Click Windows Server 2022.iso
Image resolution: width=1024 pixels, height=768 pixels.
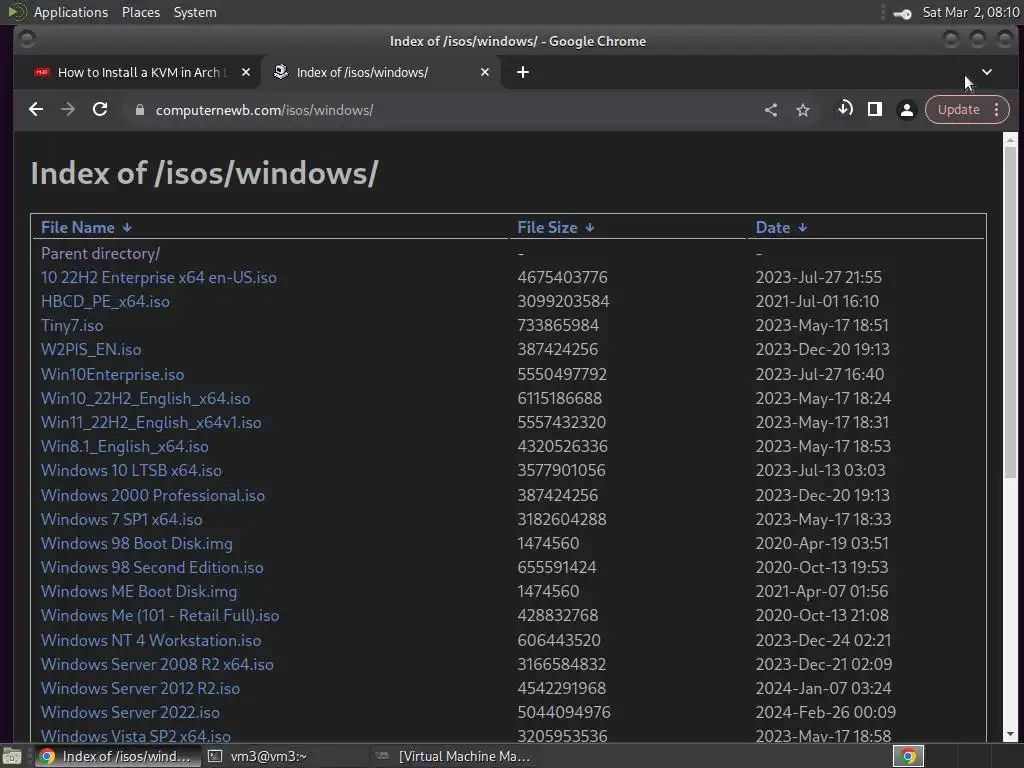[130, 712]
